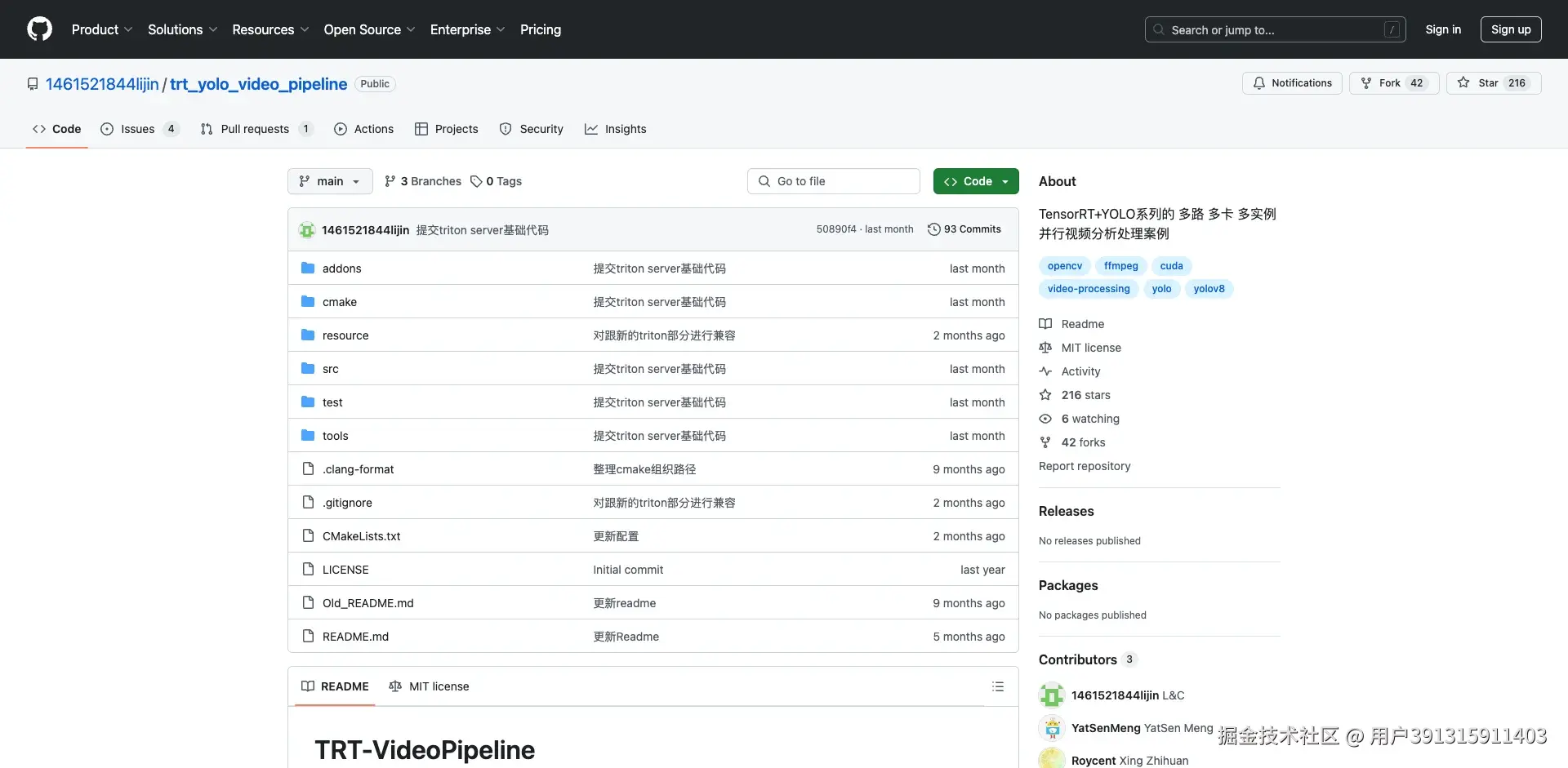Click the resource folder icon
Viewport: 1568px width, 768px height.
[308, 335]
